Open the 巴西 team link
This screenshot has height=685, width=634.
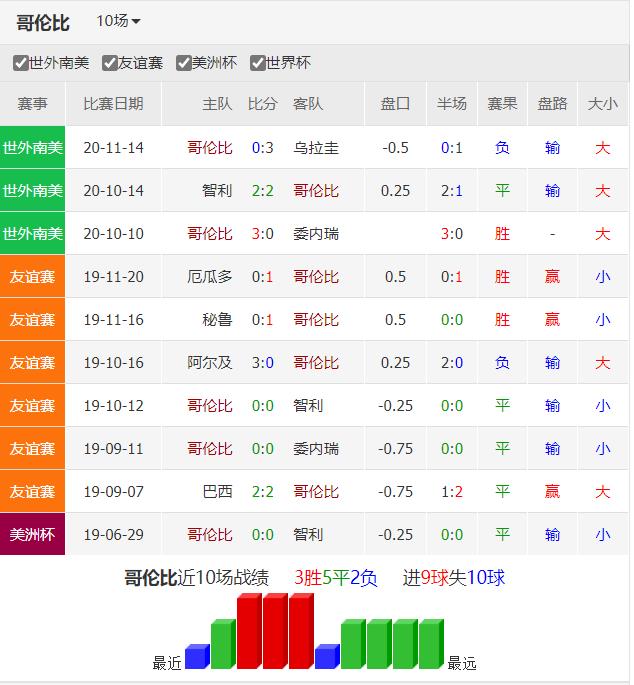pyautogui.click(x=217, y=492)
